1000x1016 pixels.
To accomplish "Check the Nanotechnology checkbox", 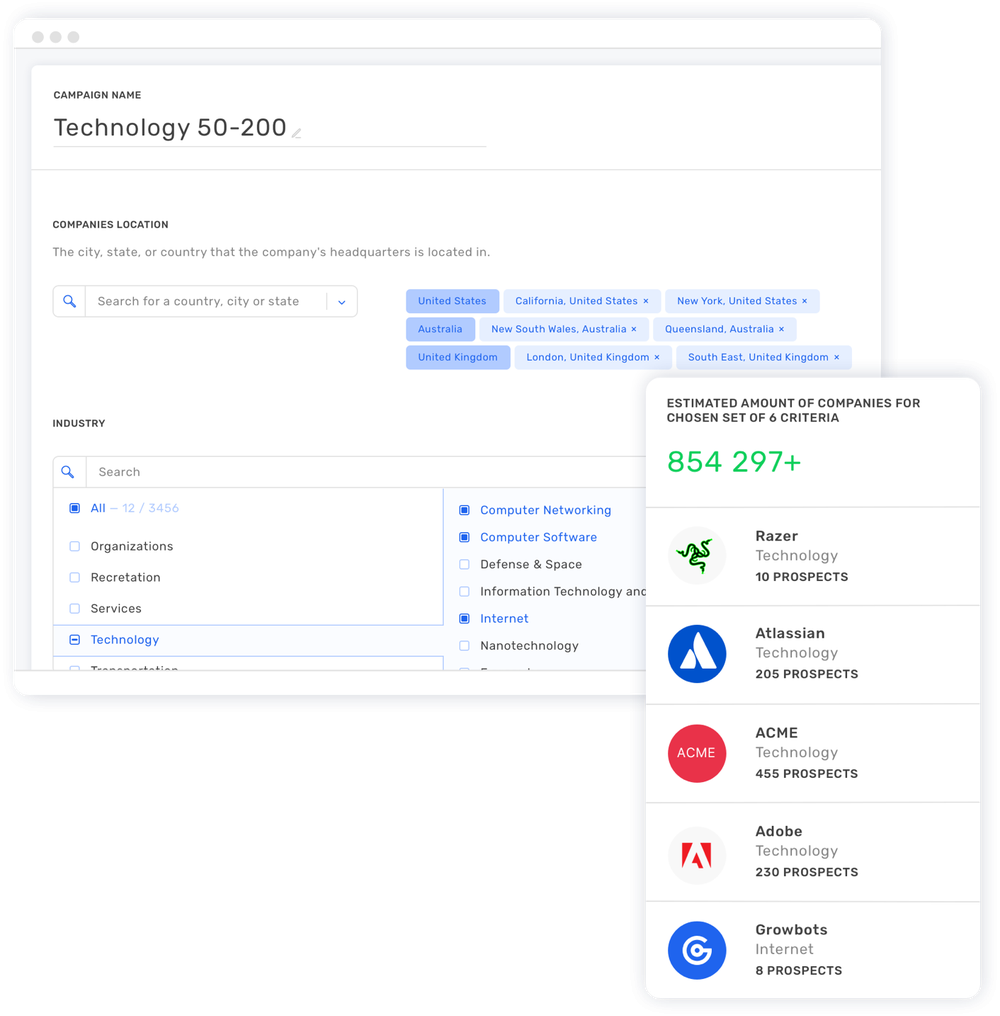I will coord(464,646).
